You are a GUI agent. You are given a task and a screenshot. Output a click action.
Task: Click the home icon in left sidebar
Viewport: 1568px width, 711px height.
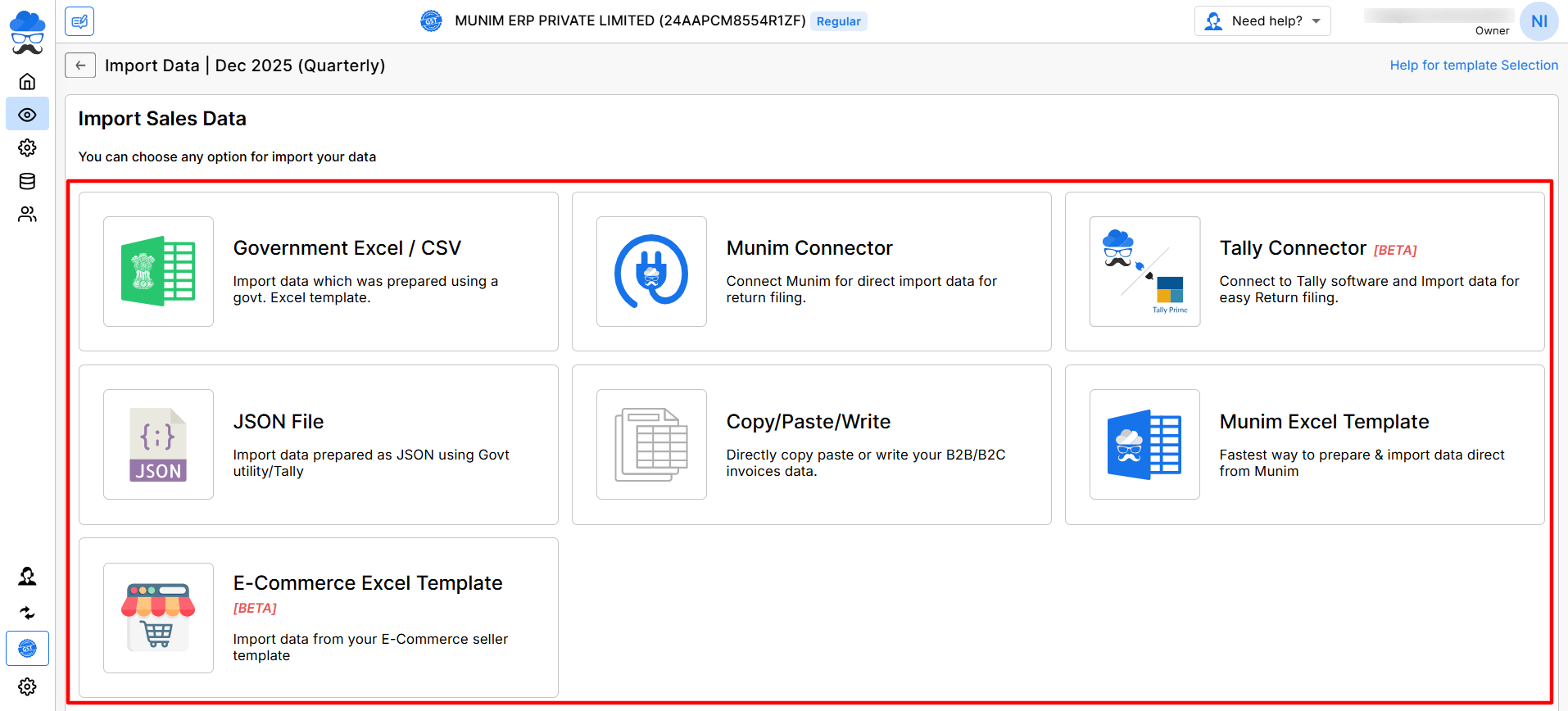[27, 81]
